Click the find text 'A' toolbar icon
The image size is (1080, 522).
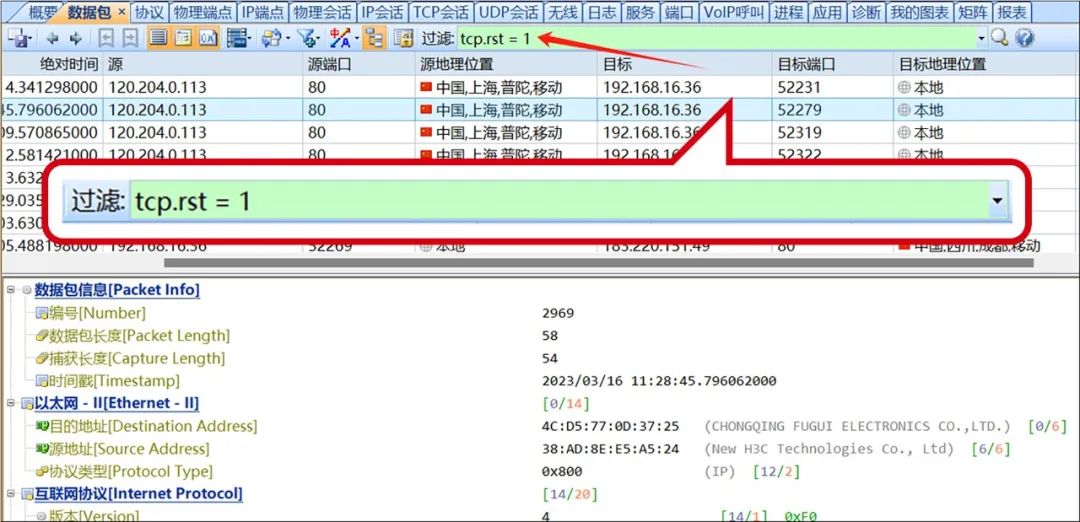click(339, 38)
